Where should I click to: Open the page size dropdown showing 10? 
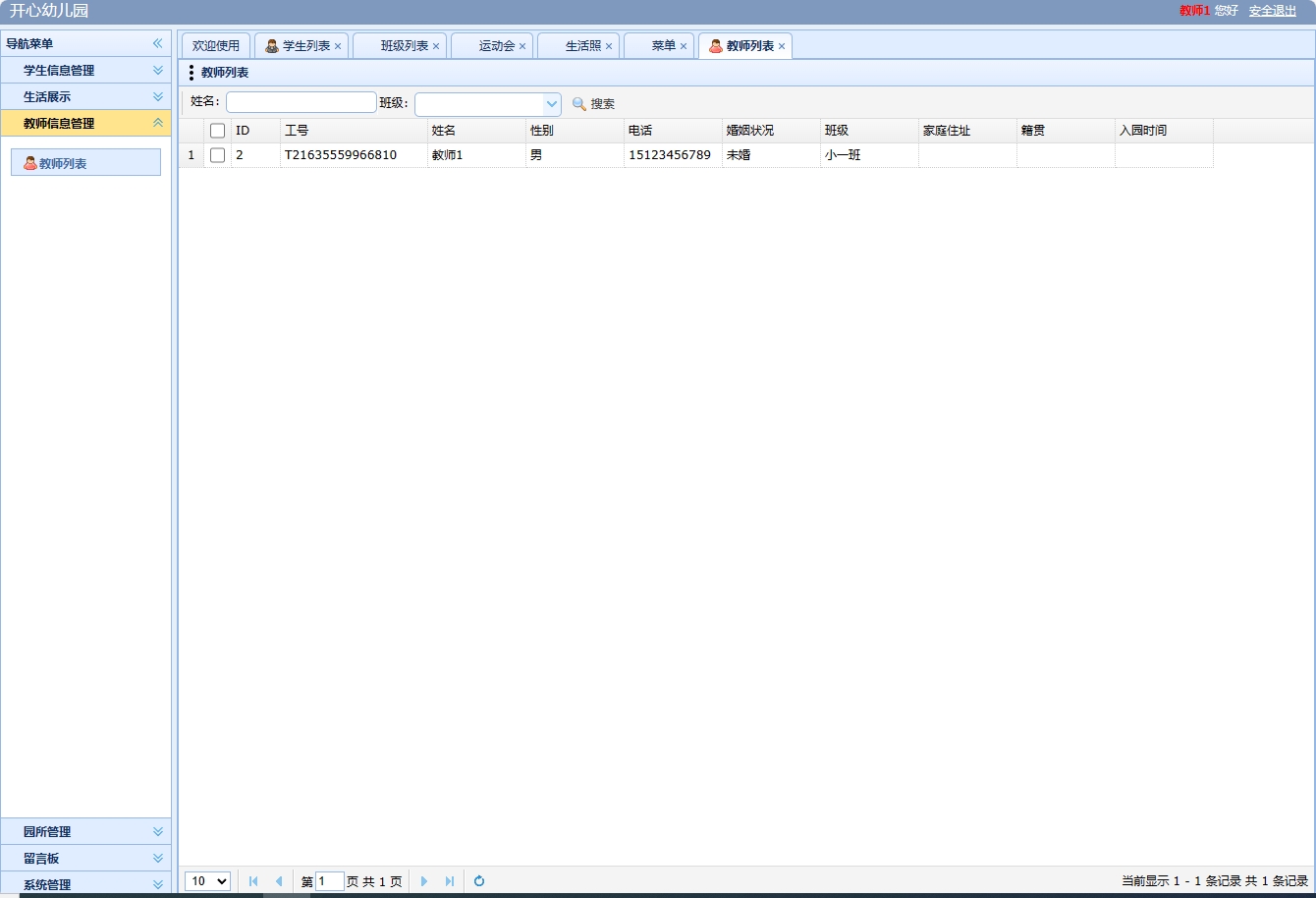[206, 881]
